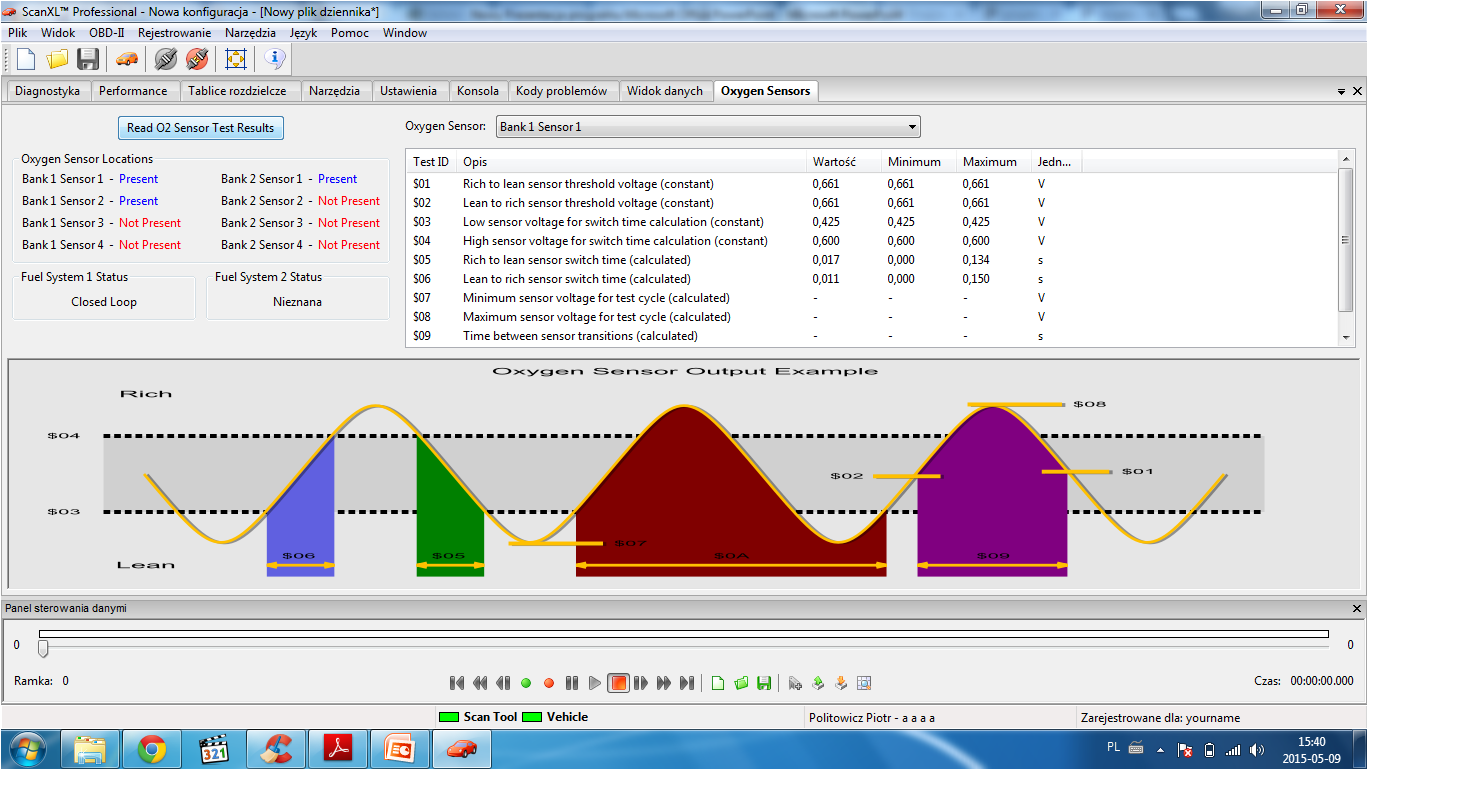Open the Rejestrowanie menu
Viewport: 1472px width, 800px height.
(x=175, y=33)
